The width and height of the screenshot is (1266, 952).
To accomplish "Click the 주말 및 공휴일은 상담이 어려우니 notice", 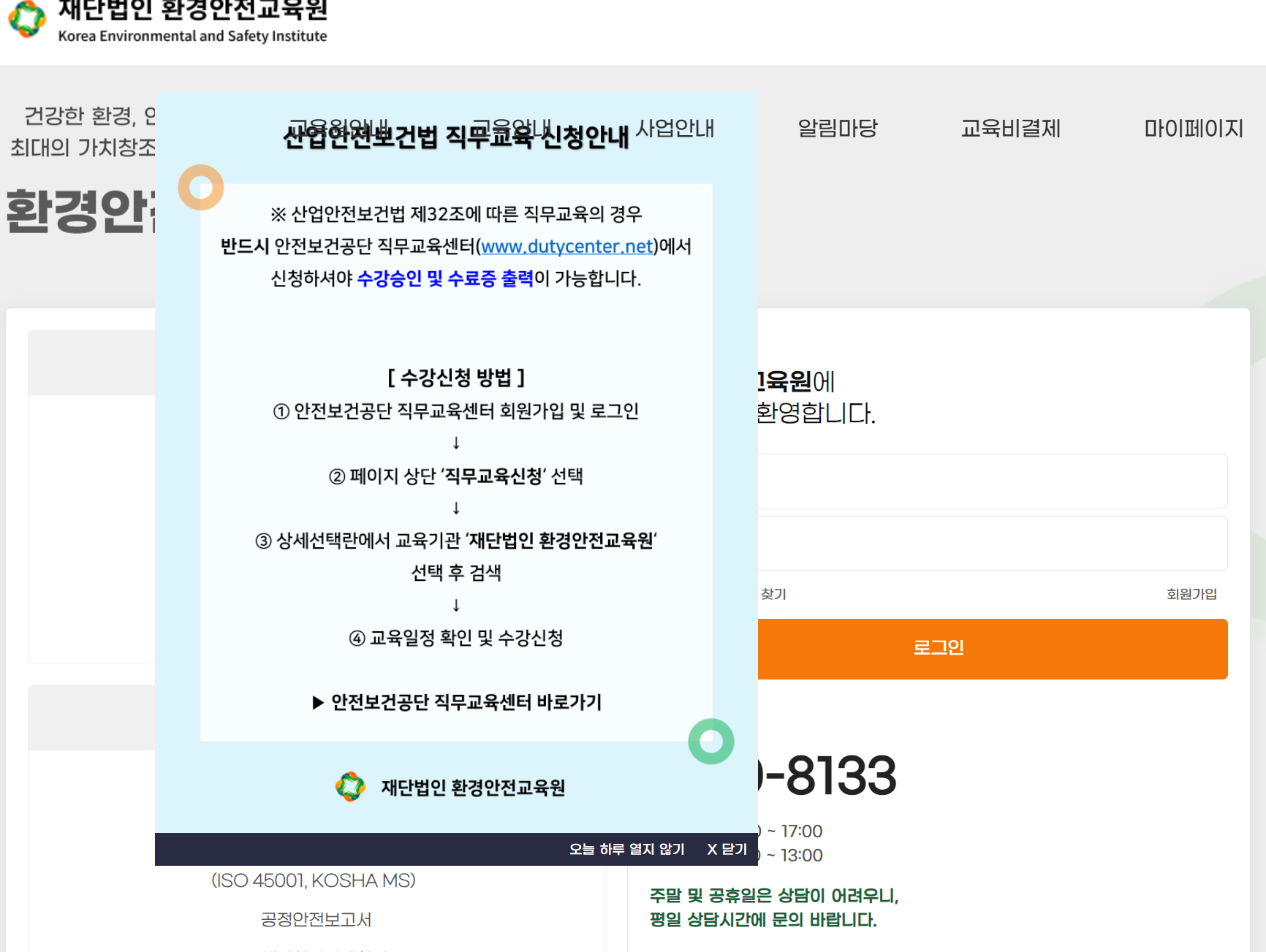I will (x=774, y=896).
